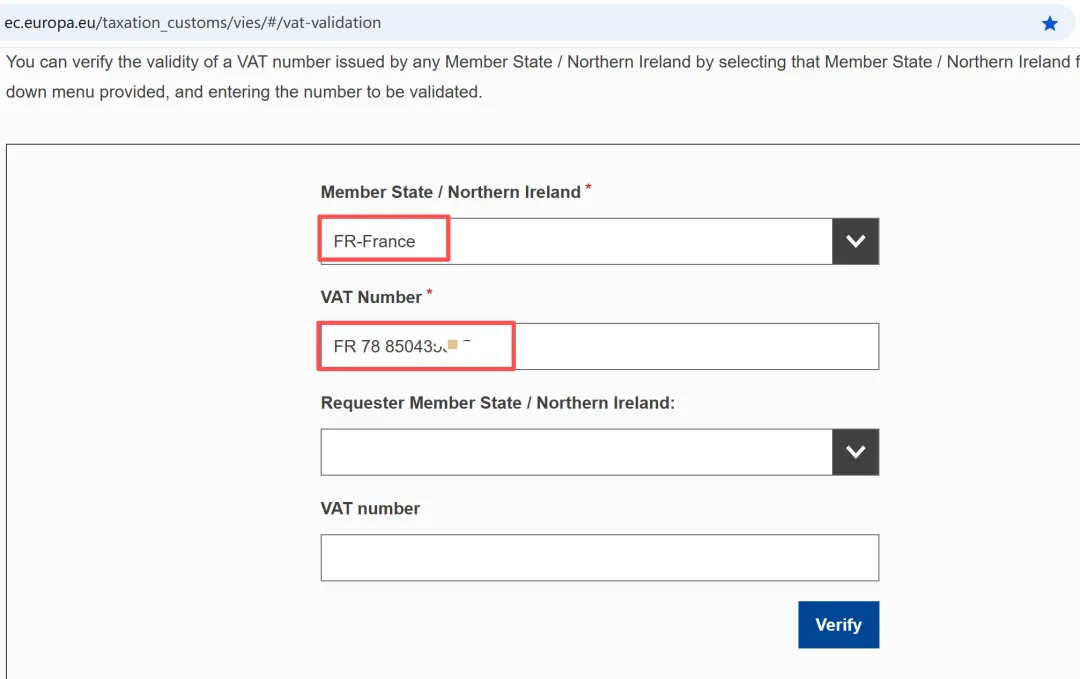Bookmark this page with the star icon

[x=1049, y=23]
